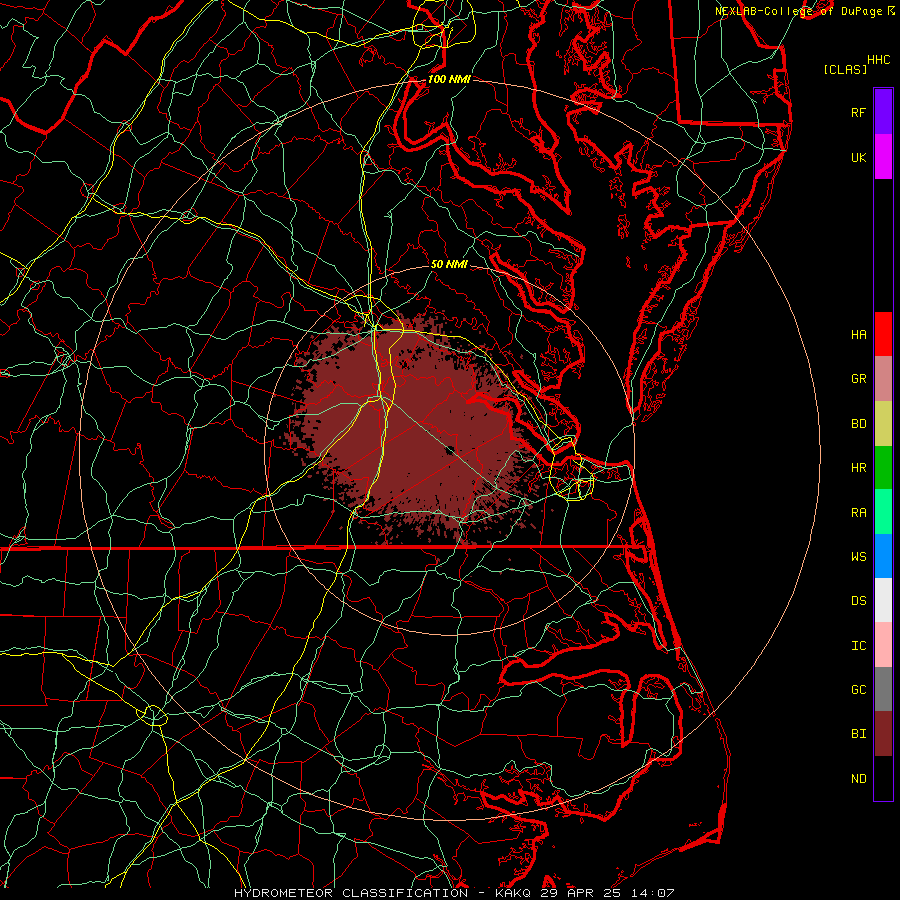Click the 50 NMI range ring label
Screen dimensions: 900x900
coord(449,264)
